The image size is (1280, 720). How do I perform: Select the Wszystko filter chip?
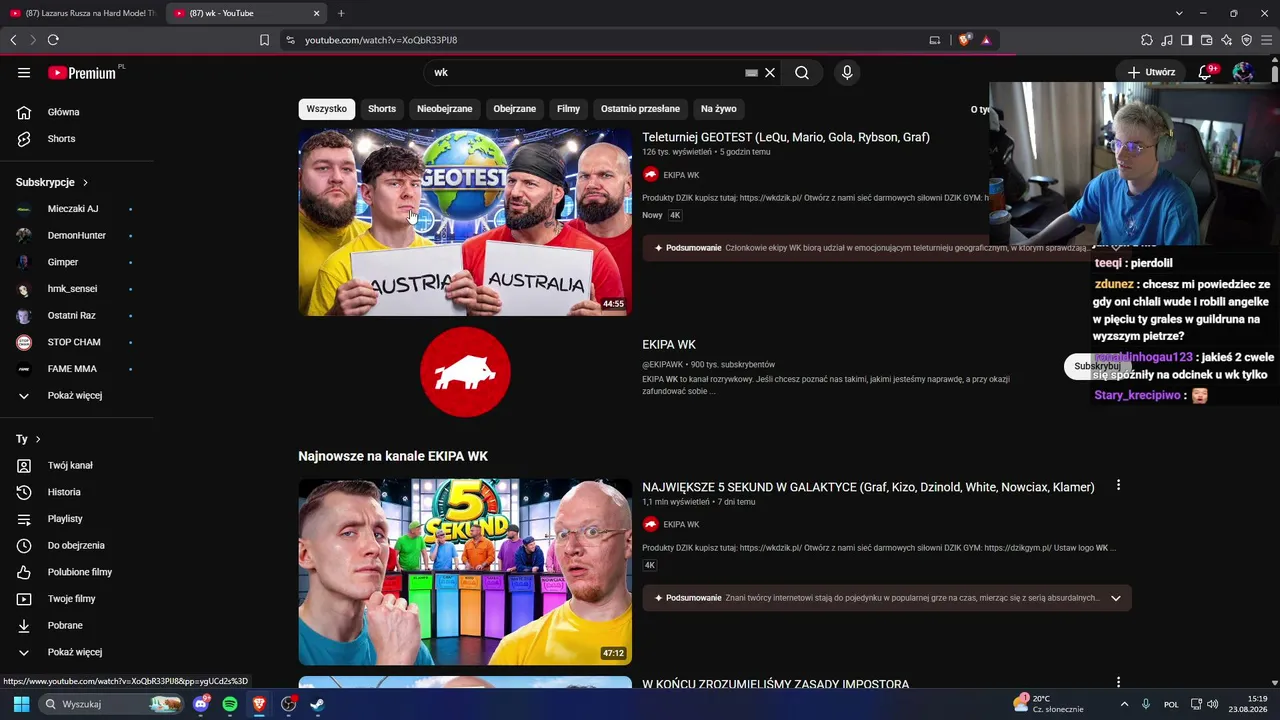(327, 109)
